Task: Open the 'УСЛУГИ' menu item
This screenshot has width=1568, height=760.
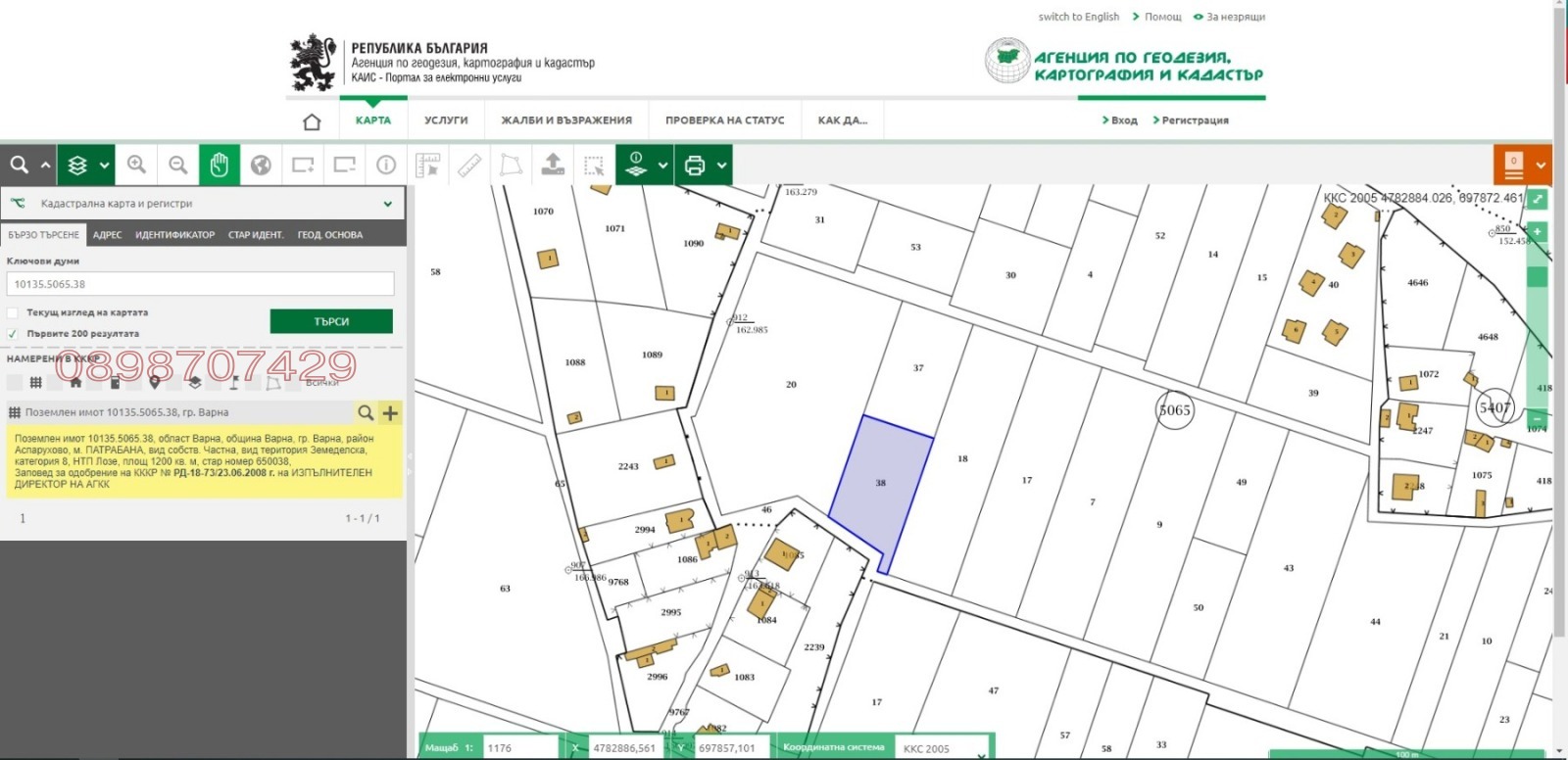Action: [x=446, y=120]
